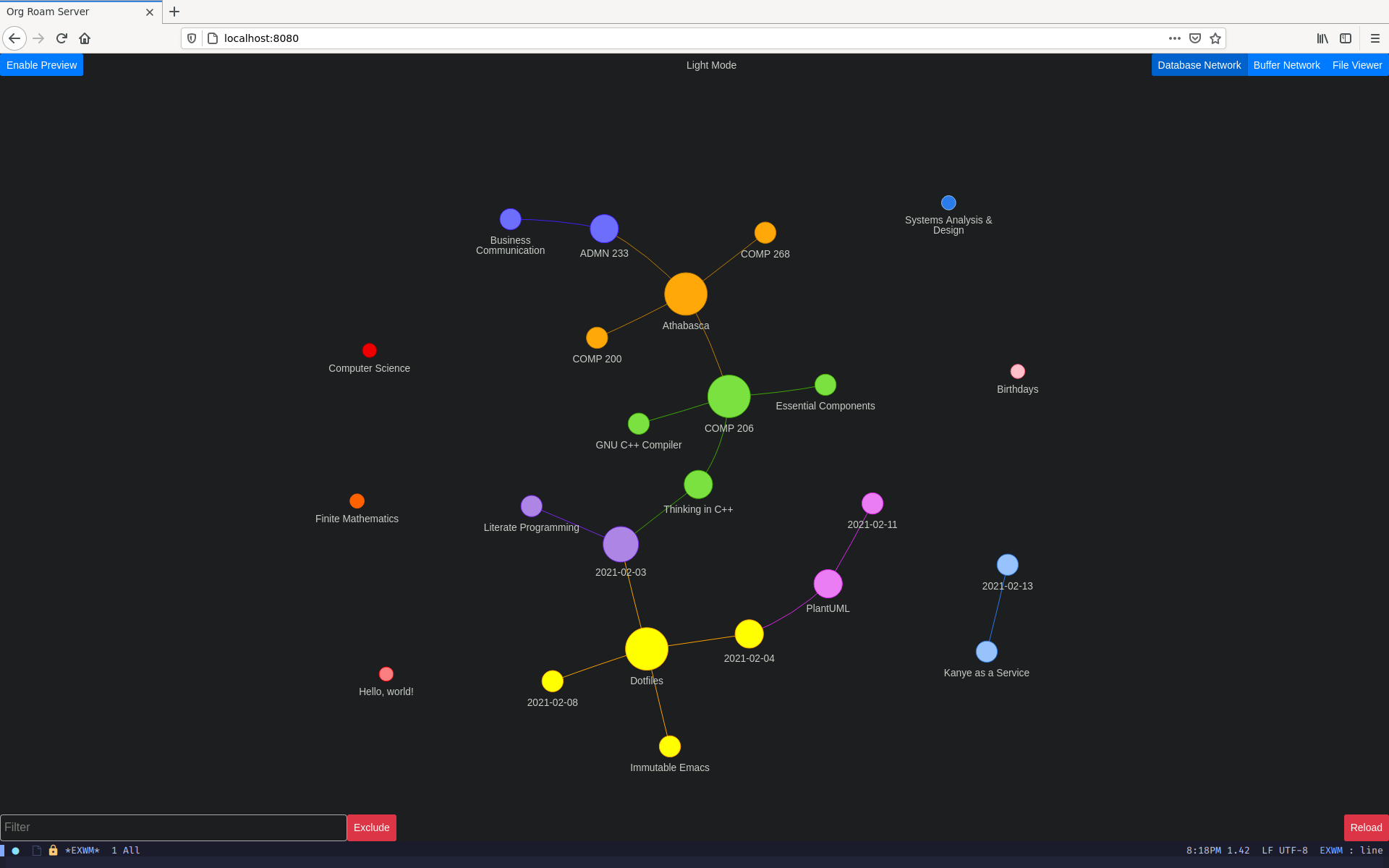Select the Dotfiles node
Image resolution: width=1389 pixels, height=868 pixels.
coord(647,650)
